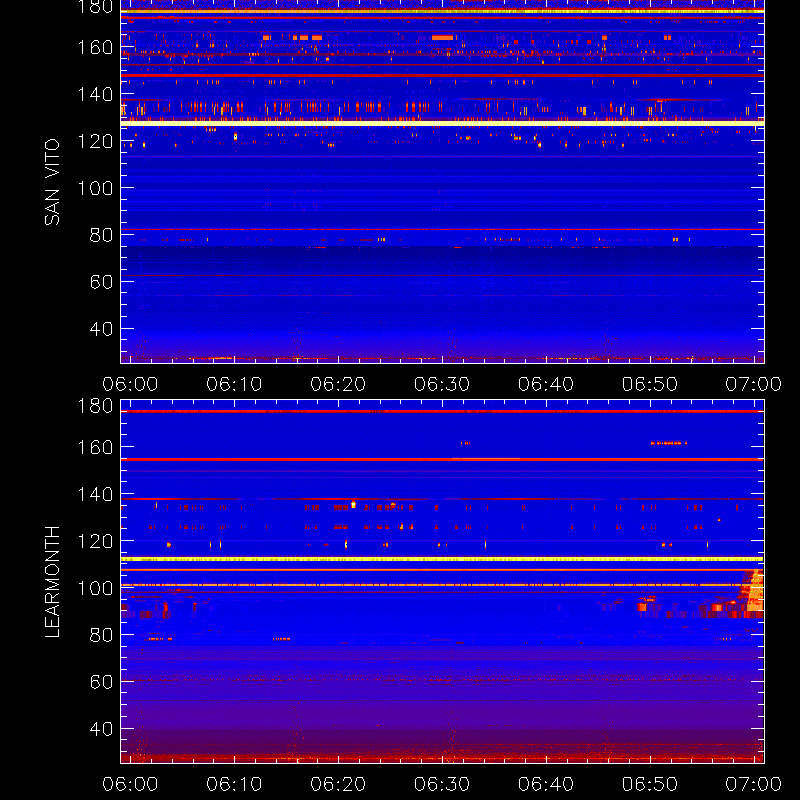Click 06:50 under the San Vito plot
The image size is (800, 800).
[x=650, y=384]
